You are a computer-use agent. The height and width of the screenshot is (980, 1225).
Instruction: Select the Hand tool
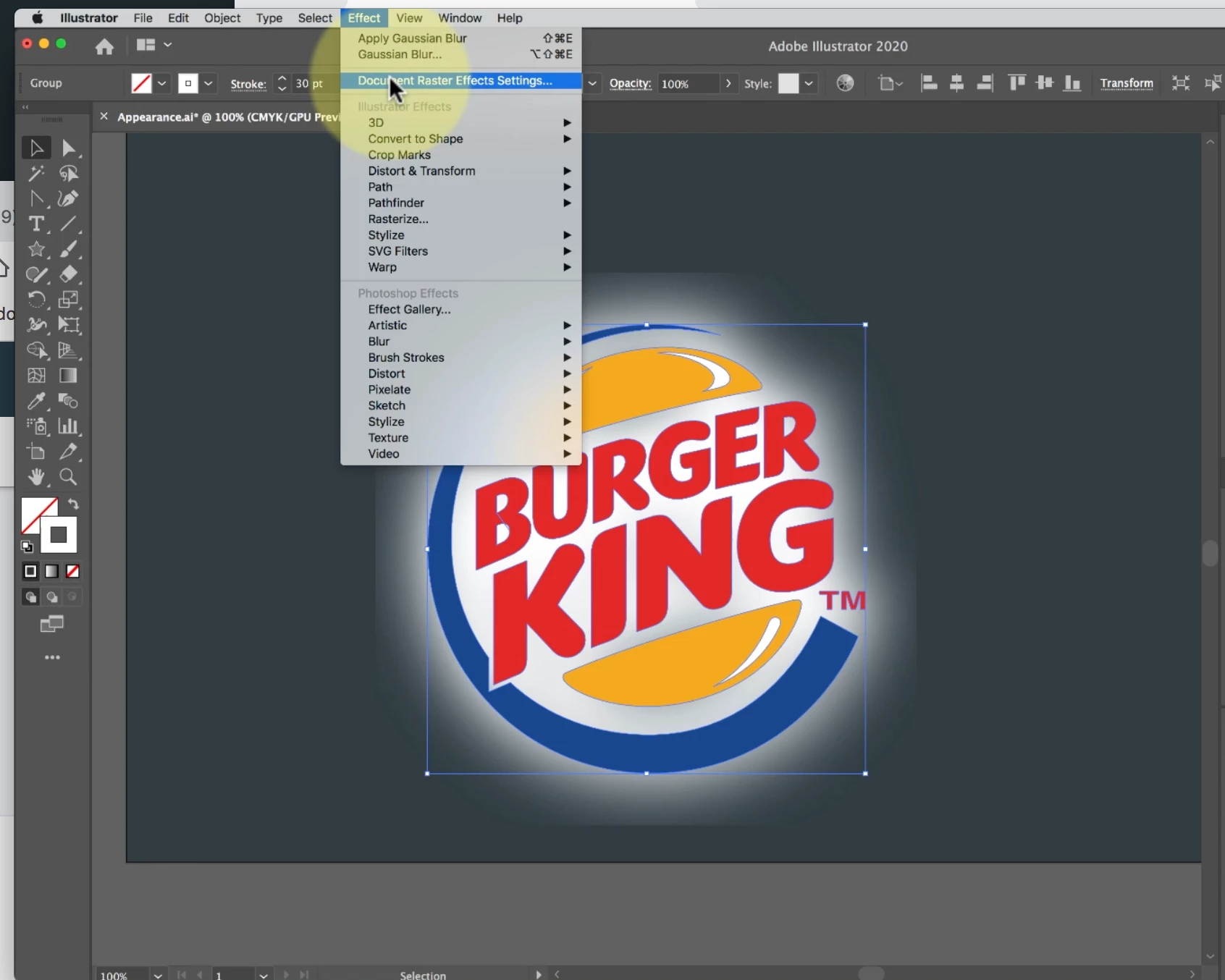[x=36, y=477]
